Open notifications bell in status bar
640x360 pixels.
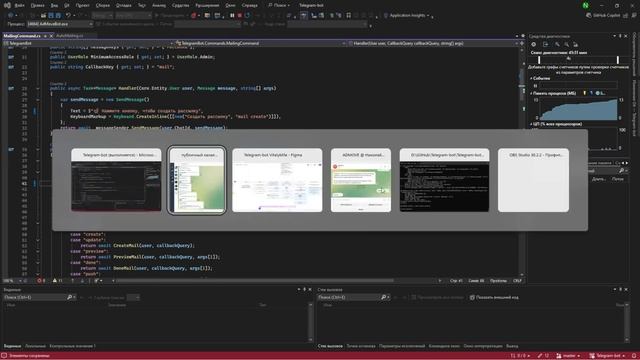[634, 356]
